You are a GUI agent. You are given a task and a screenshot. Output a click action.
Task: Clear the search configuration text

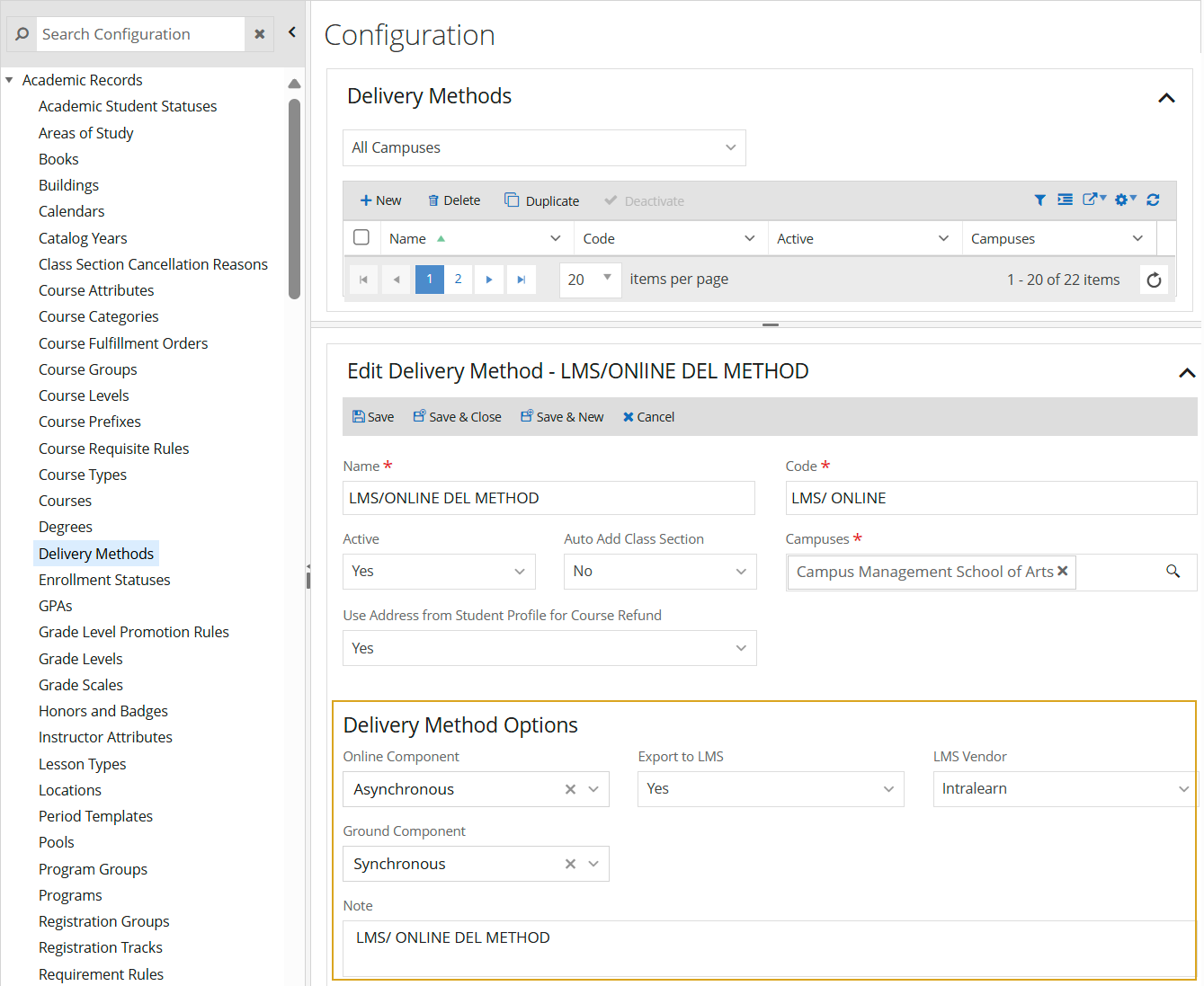coord(260,34)
